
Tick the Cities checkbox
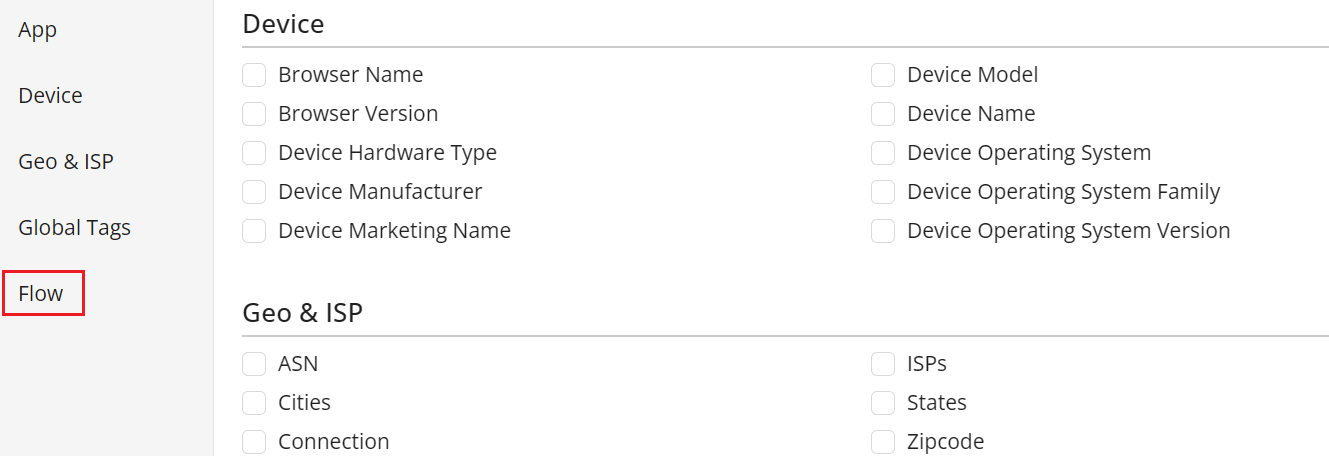pyautogui.click(x=254, y=403)
